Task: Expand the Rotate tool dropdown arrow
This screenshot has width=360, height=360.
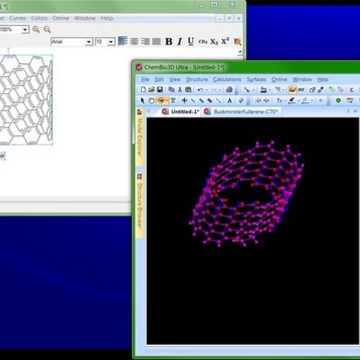Action: [166, 100]
